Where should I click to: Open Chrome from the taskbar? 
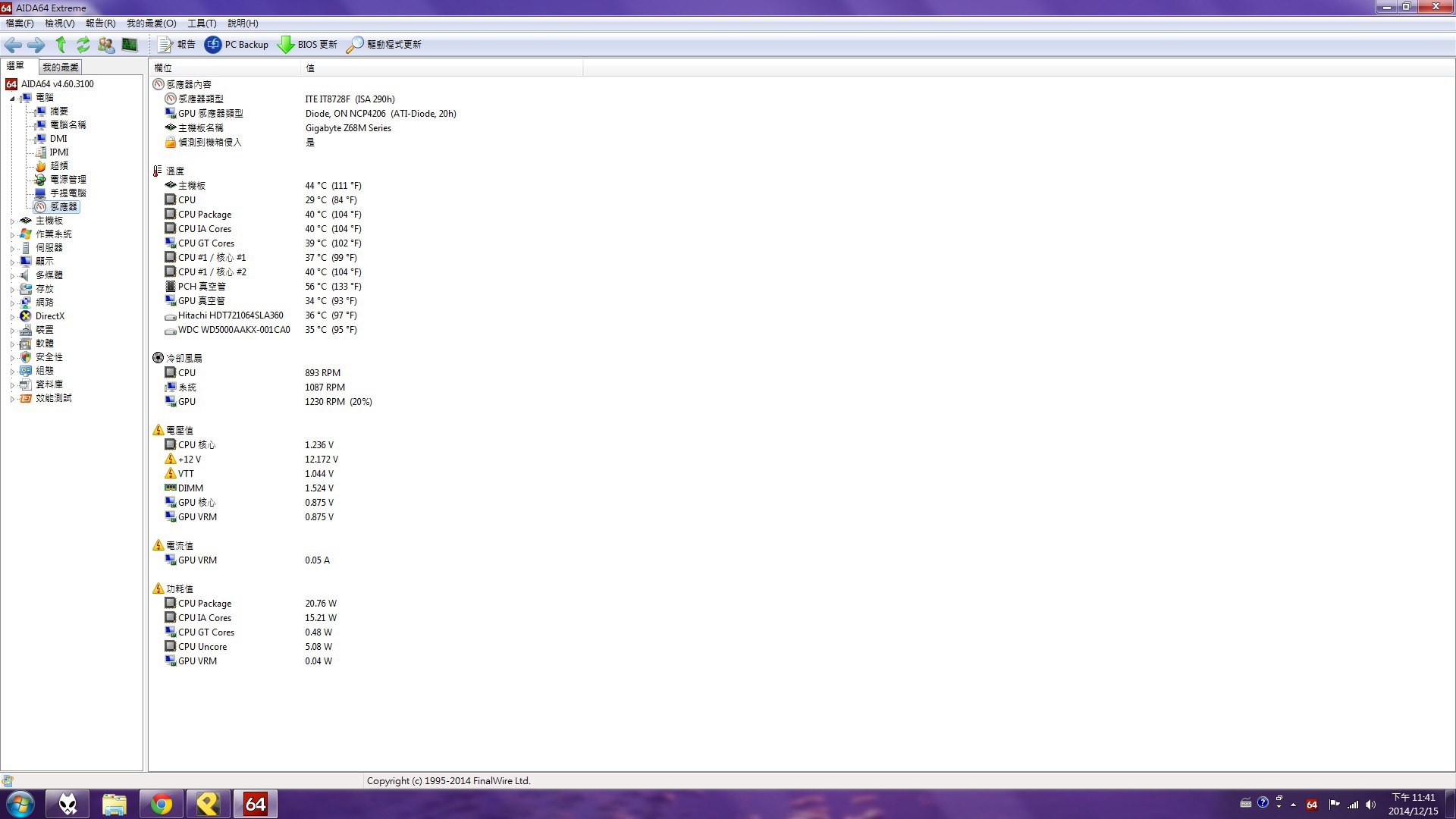[161, 804]
